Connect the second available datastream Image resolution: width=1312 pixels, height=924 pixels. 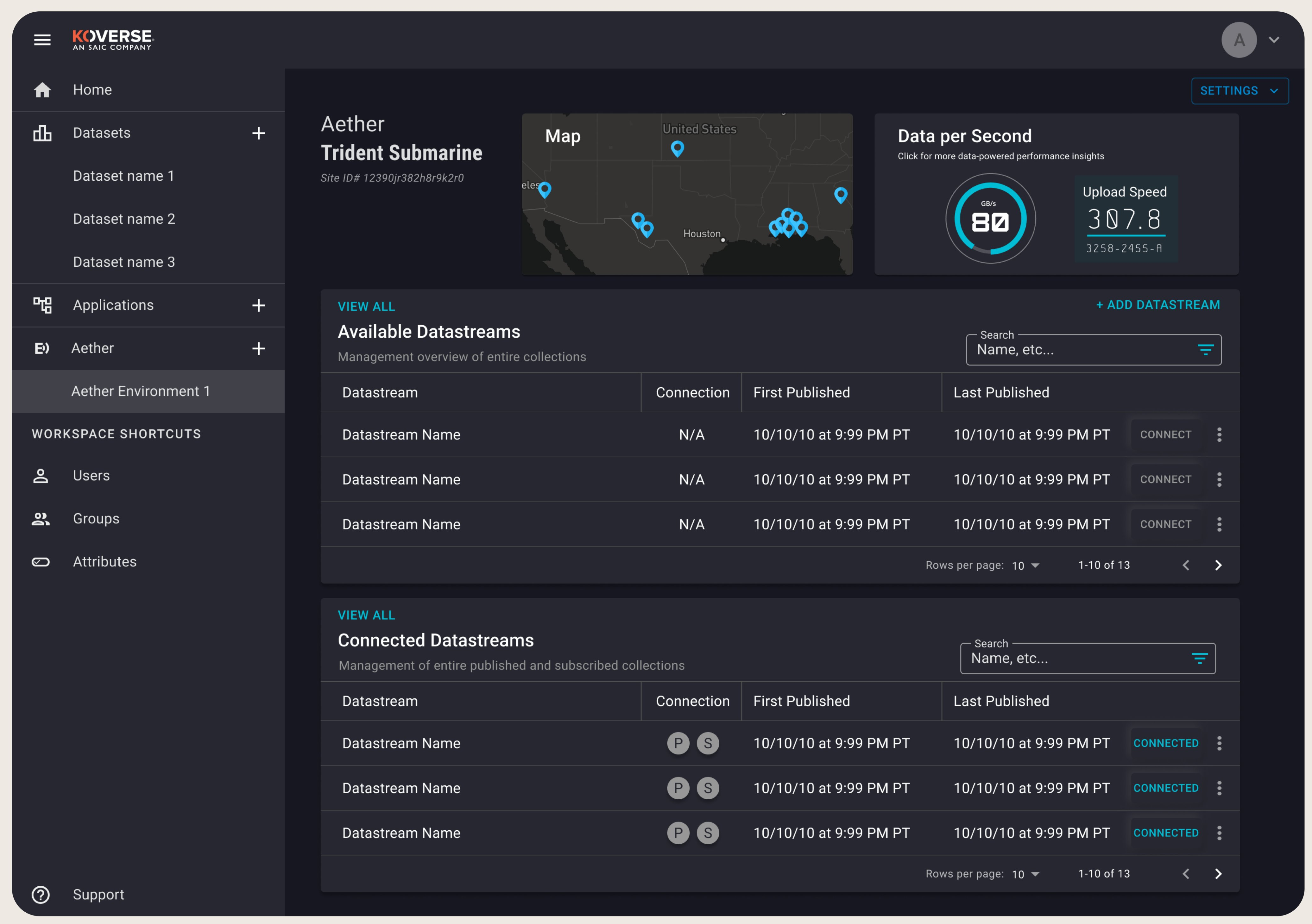coord(1166,480)
